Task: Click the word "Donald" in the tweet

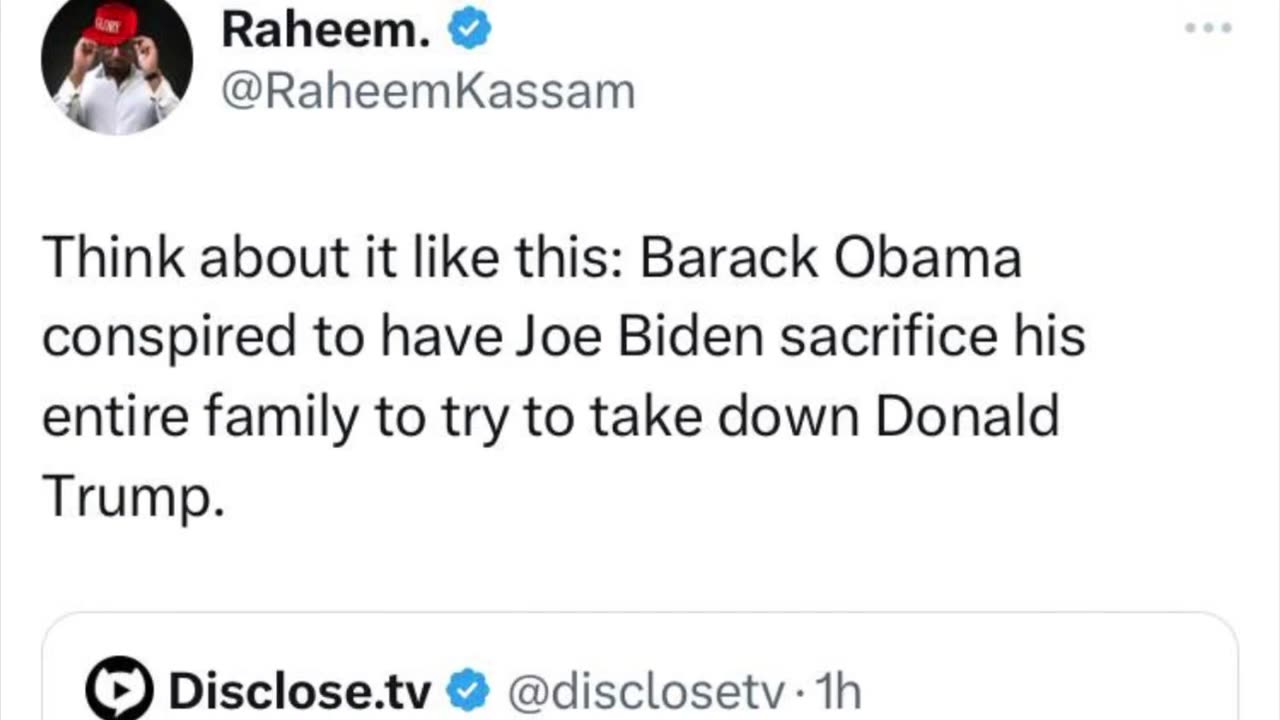Action: [x=967, y=416]
